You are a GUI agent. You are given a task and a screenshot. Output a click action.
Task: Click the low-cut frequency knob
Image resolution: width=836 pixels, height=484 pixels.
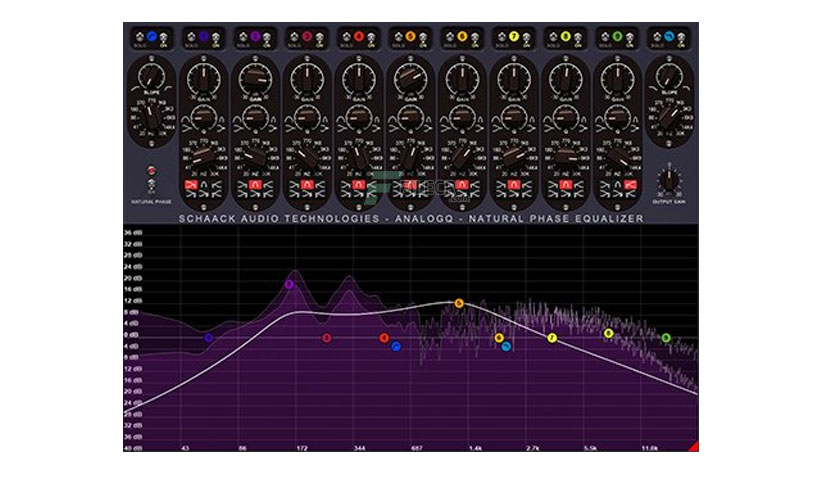151,116
